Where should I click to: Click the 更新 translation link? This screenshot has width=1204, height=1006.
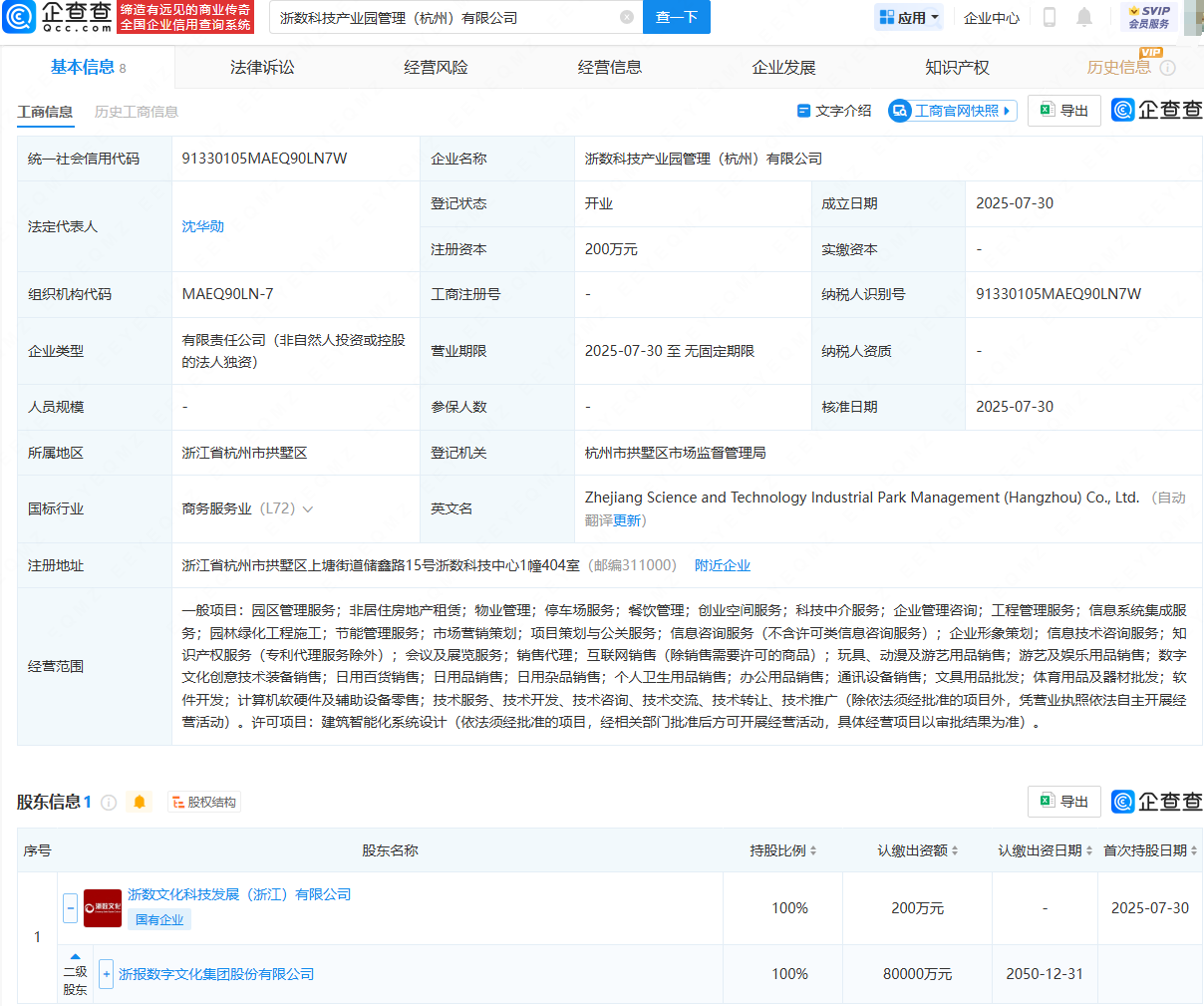tap(627, 520)
